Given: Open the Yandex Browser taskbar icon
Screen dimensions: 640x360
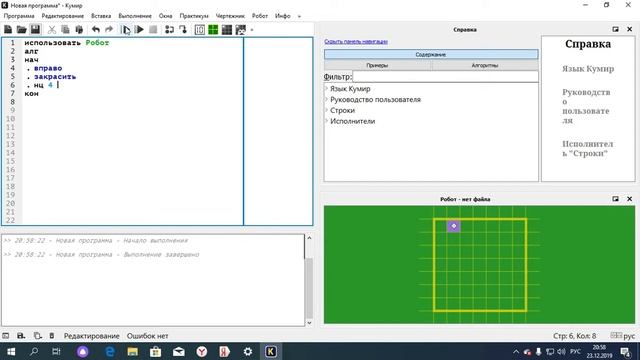Looking at the screenshot, I should (x=202, y=351).
